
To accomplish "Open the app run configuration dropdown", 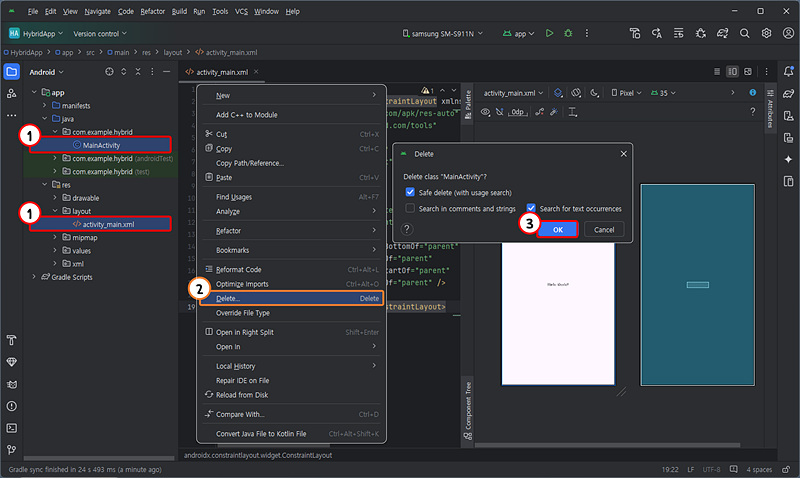I will coord(518,34).
